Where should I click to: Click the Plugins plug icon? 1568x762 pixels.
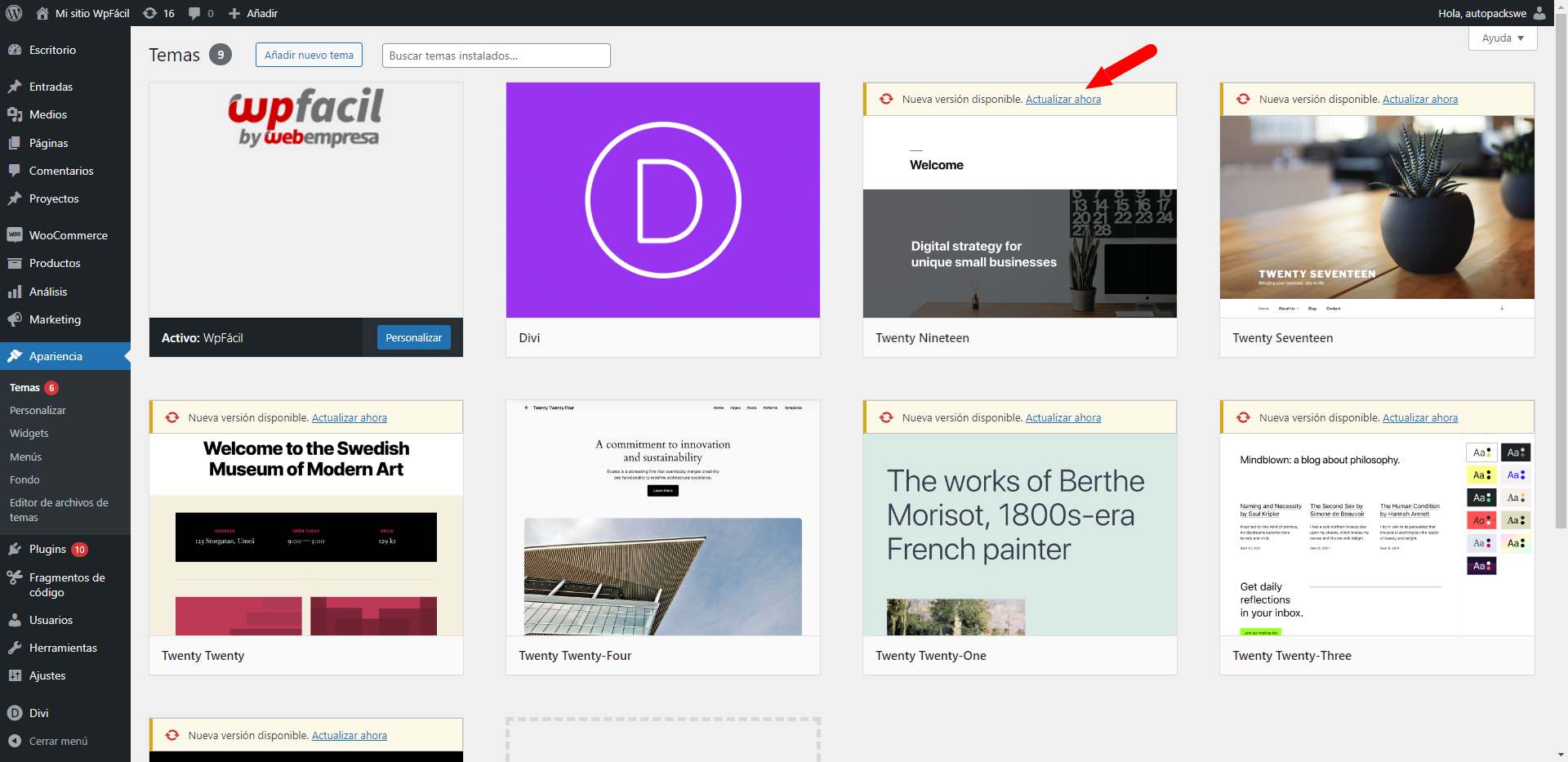point(15,549)
